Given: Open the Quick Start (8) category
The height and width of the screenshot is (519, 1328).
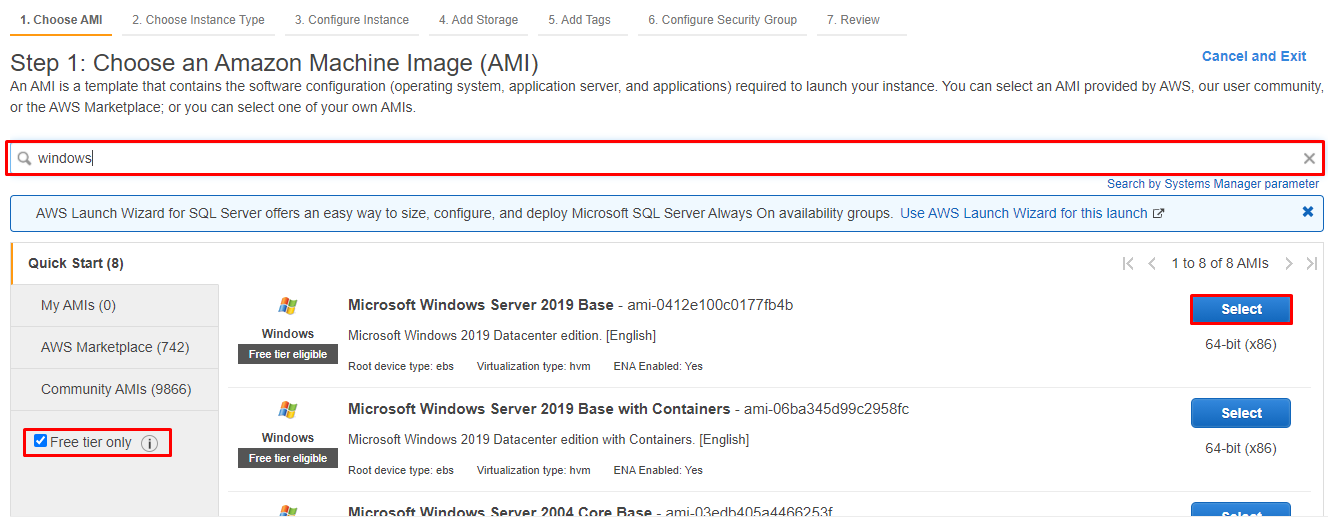Looking at the screenshot, I should pos(76,263).
